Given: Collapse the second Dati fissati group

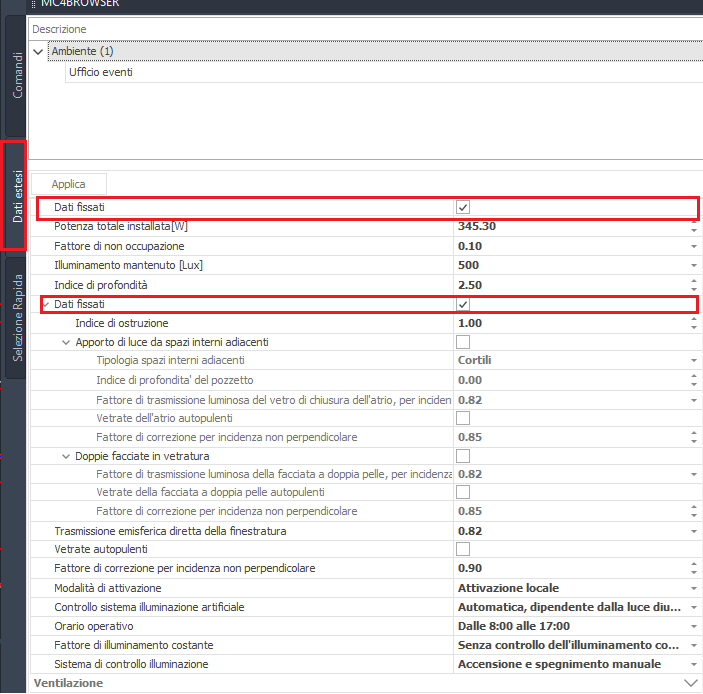Looking at the screenshot, I should pos(46,304).
